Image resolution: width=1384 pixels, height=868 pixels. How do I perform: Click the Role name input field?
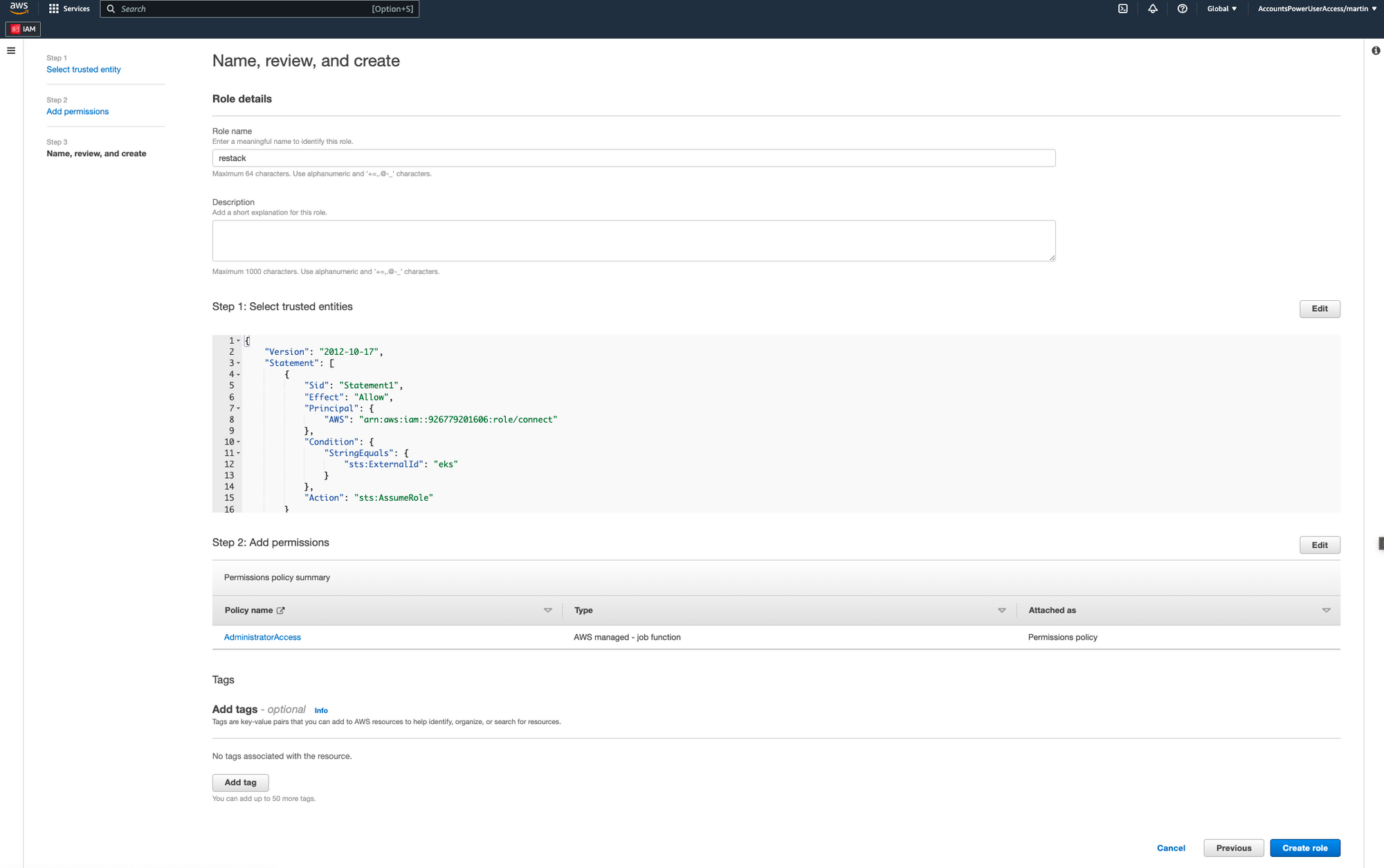tap(633, 158)
